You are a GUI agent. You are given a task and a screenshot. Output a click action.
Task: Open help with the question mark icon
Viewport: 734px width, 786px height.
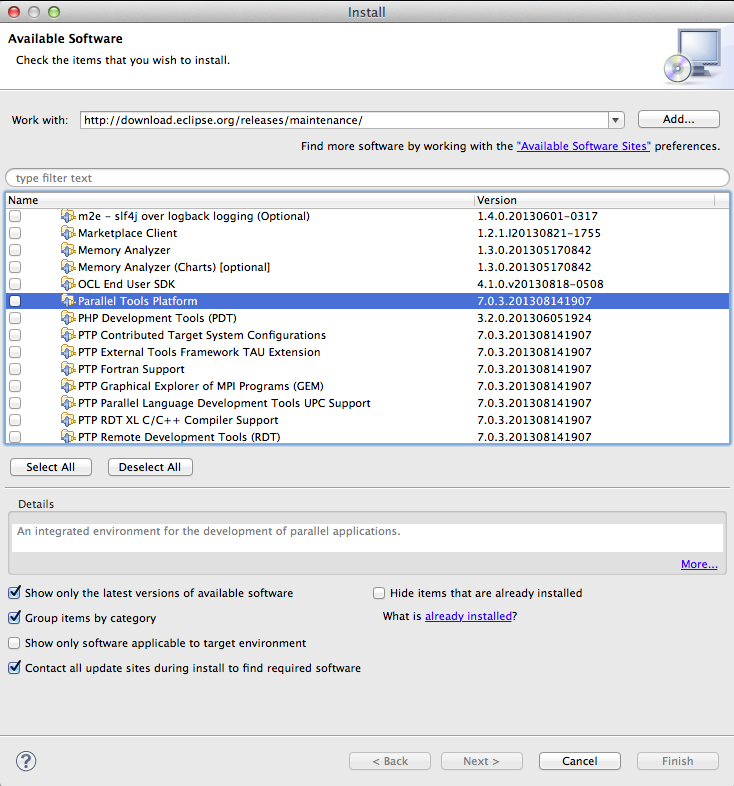(26, 761)
